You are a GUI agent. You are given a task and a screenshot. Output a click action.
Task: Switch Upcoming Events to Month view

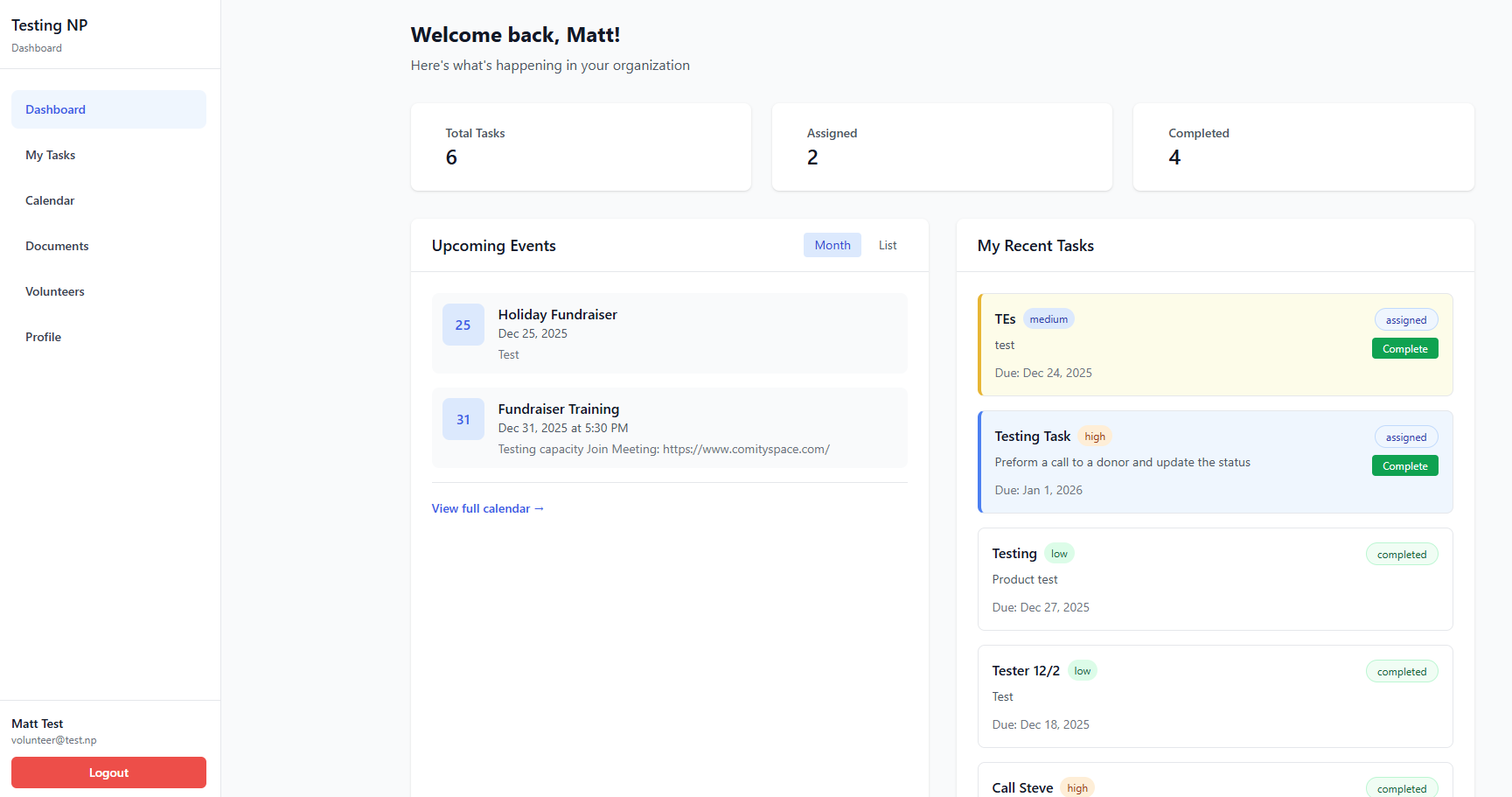pos(832,245)
